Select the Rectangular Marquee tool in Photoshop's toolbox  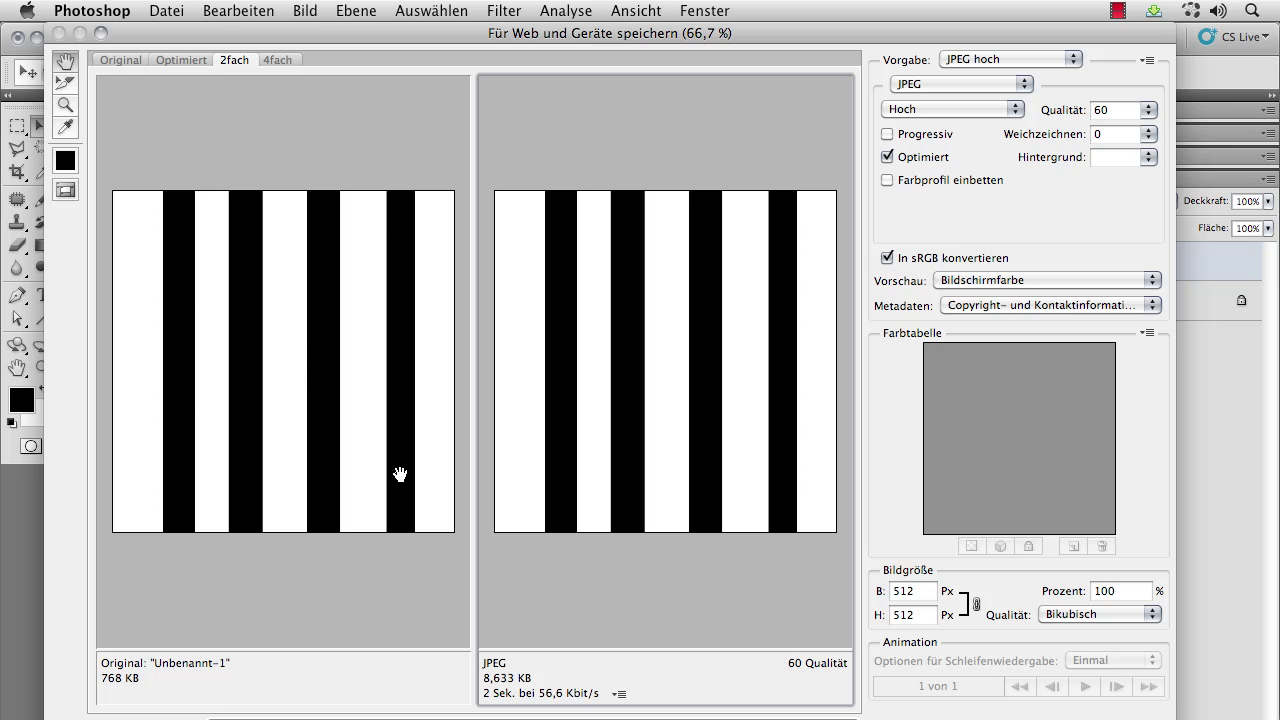click(x=17, y=126)
